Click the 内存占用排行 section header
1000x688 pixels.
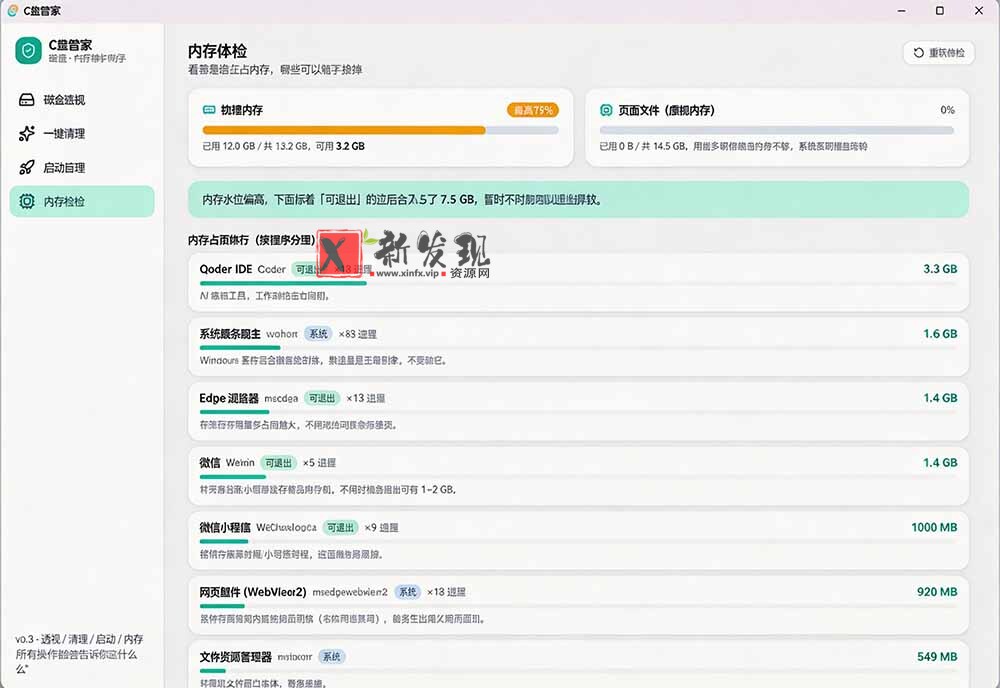pyautogui.click(x=251, y=240)
